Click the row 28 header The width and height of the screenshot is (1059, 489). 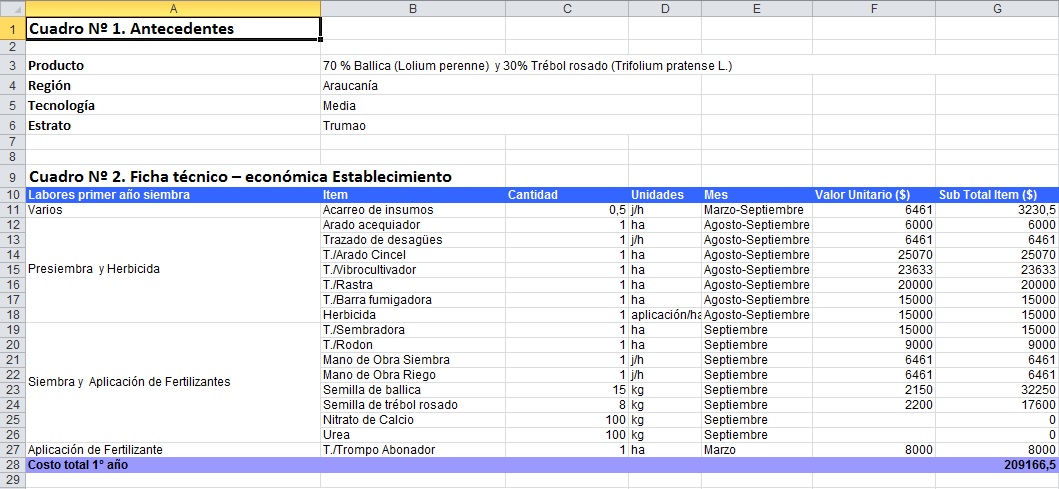[12, 465]
